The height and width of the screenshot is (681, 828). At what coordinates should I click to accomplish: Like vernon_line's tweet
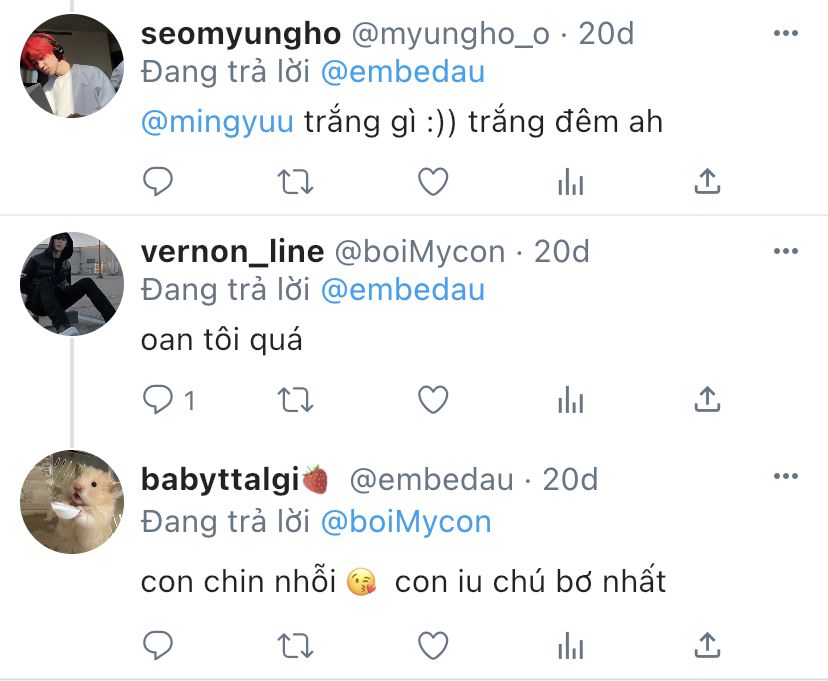pyautogui.click(x=433, y=400)
